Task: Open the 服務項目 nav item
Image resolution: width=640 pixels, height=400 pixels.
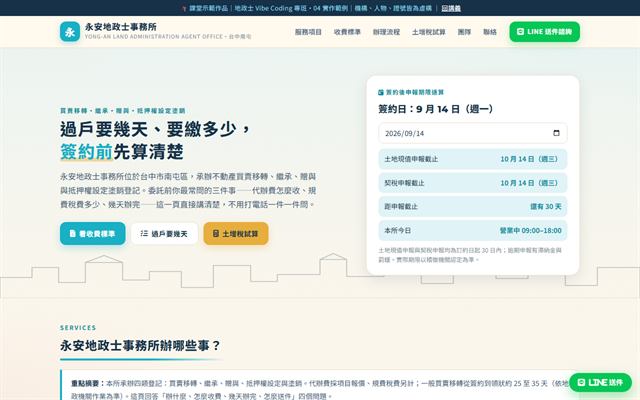Action: point(308,32)
